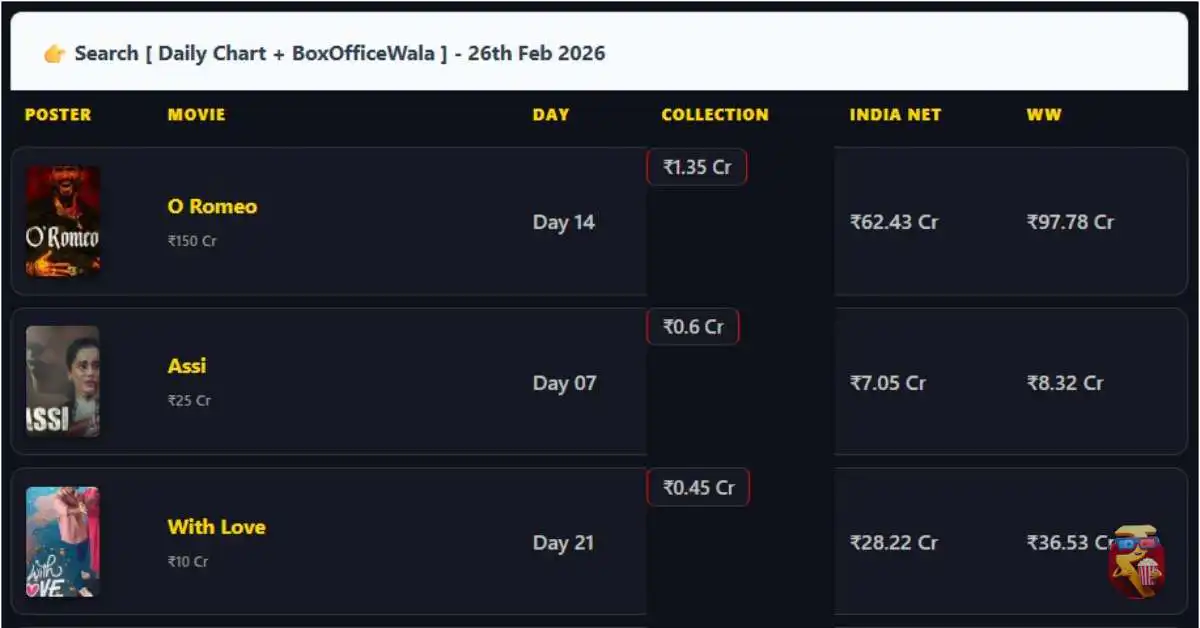Click the Assi poster
Viewport: 1200px width, 628px height.
point(63,382)
